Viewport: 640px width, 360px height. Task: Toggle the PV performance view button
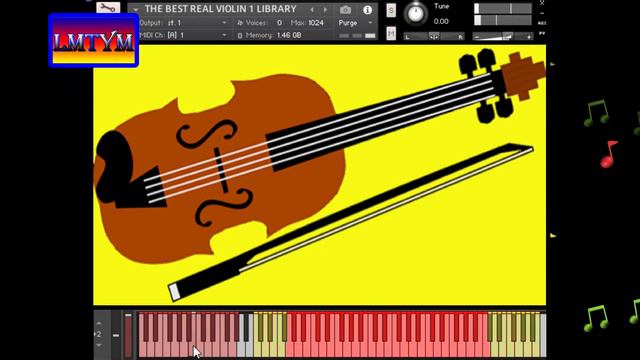coord(542,33)
